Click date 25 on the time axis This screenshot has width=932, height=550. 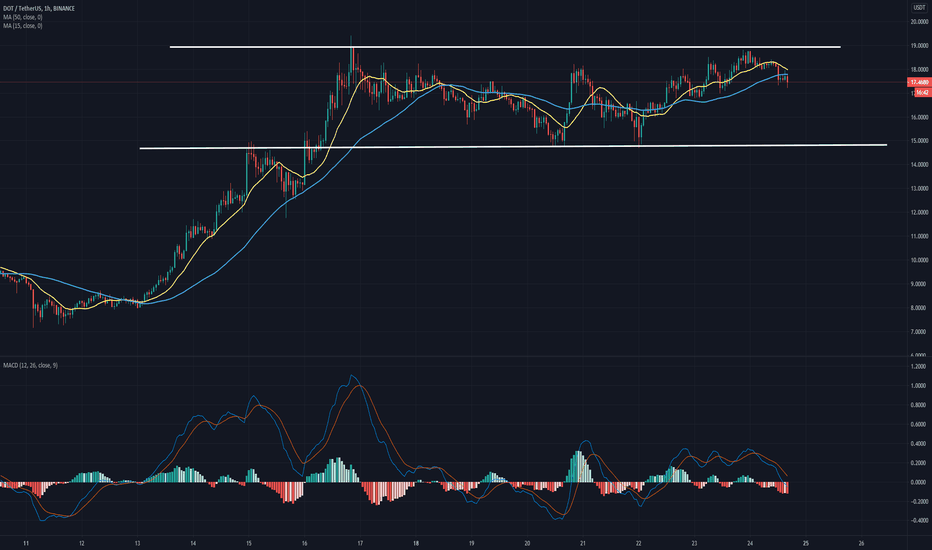tap(805, 543)
